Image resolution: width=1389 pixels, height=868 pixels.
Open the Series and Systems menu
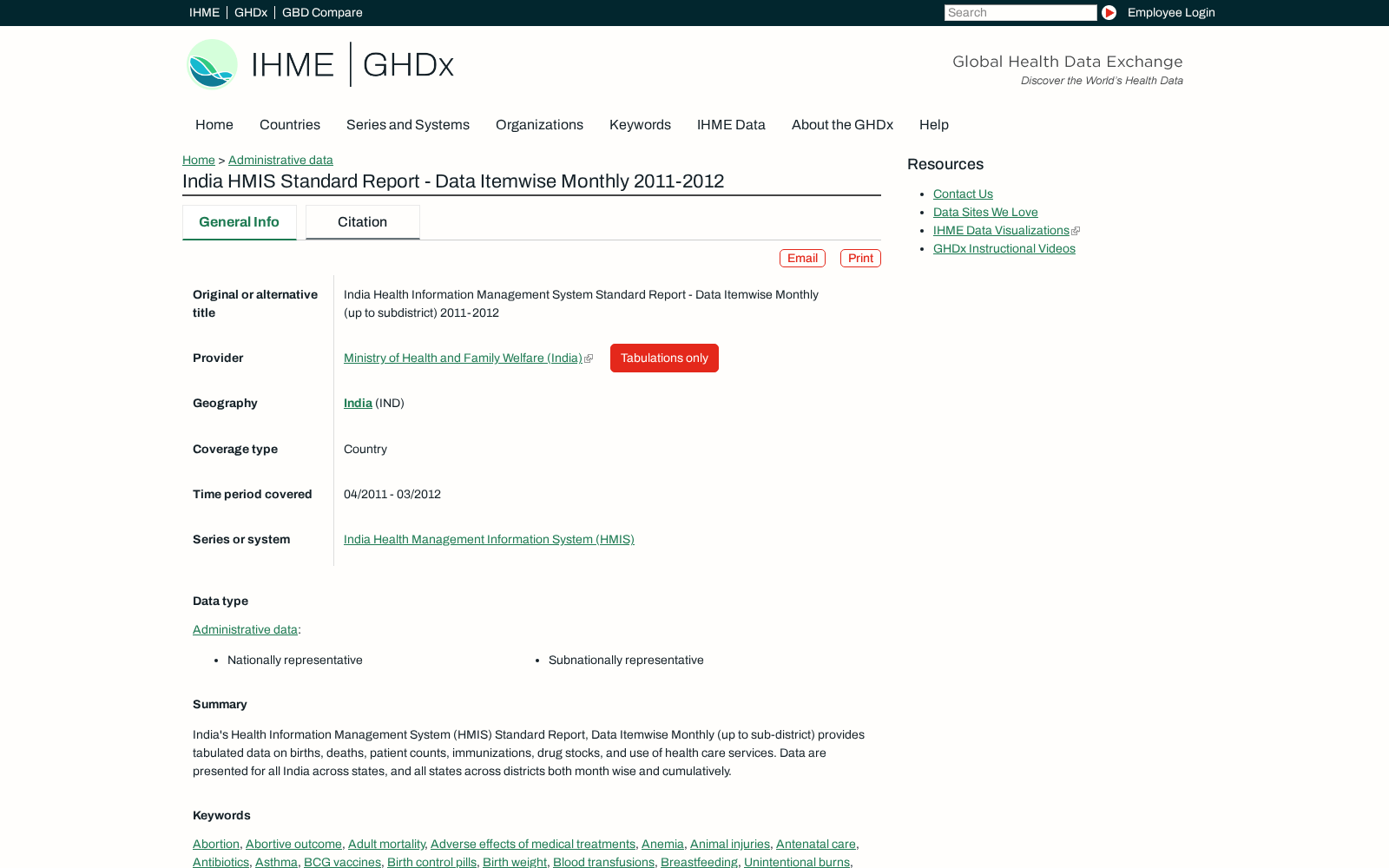tap(408, 125)
